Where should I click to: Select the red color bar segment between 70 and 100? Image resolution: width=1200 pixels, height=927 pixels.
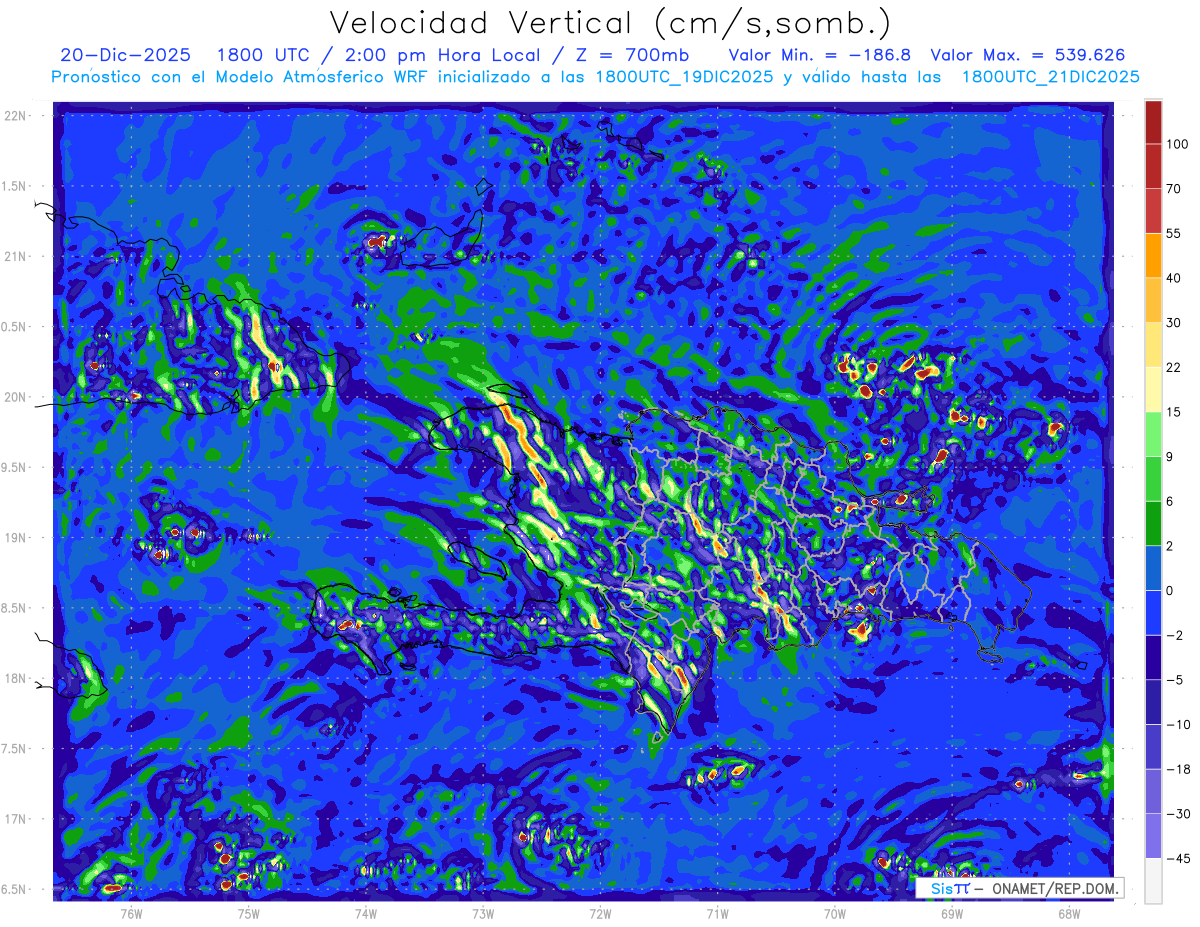click(1153, 166)
